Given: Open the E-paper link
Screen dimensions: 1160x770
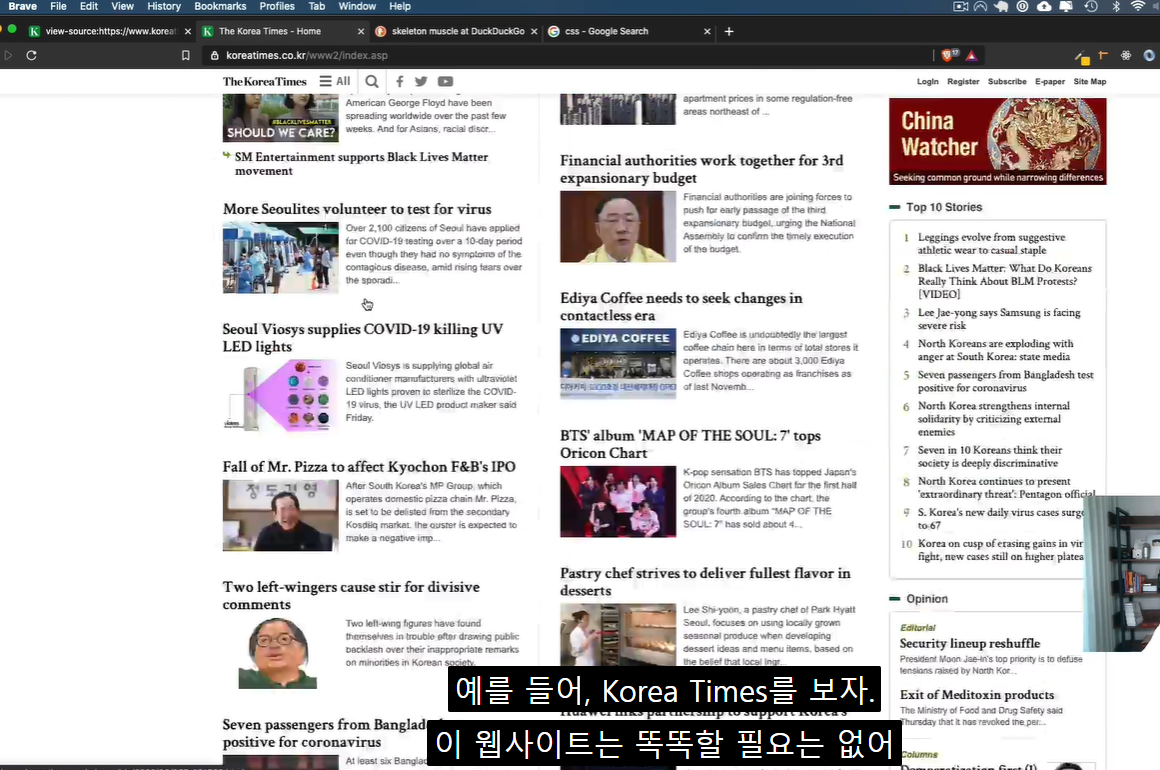Looking at the screenshot, I should [x=1050, y=81].
